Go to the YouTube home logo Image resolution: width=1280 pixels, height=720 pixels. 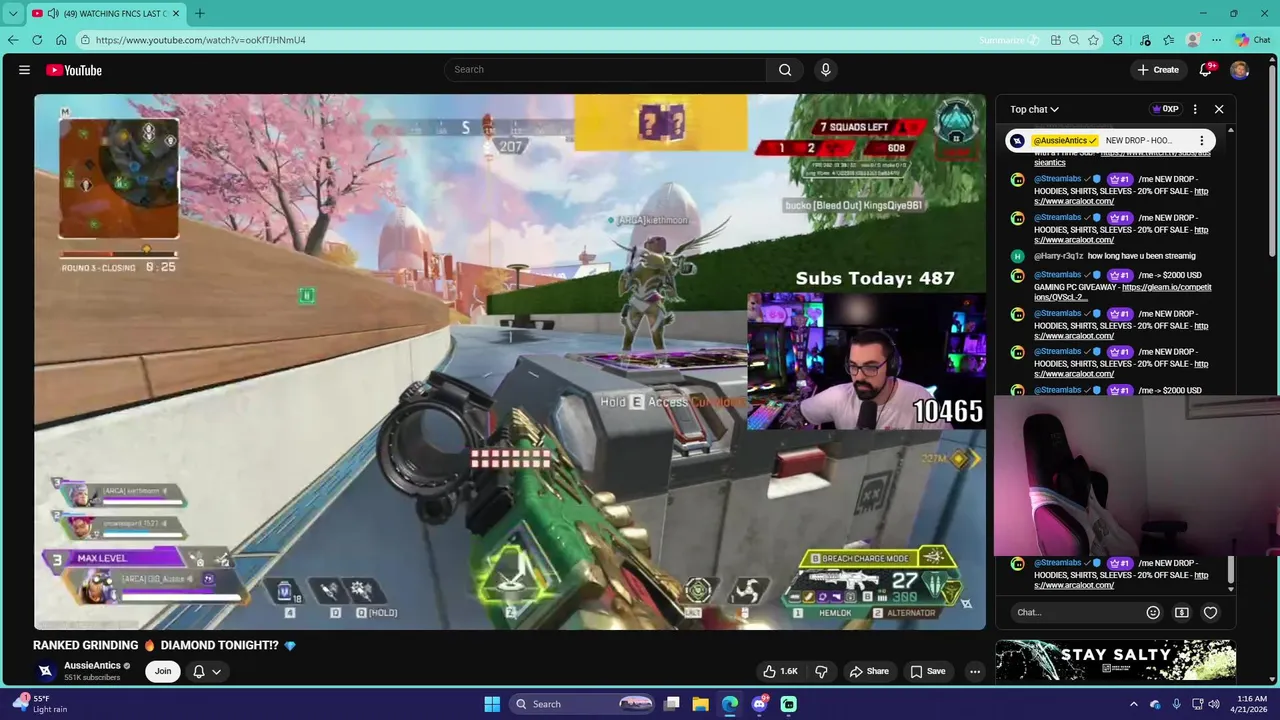pos(74,70)
